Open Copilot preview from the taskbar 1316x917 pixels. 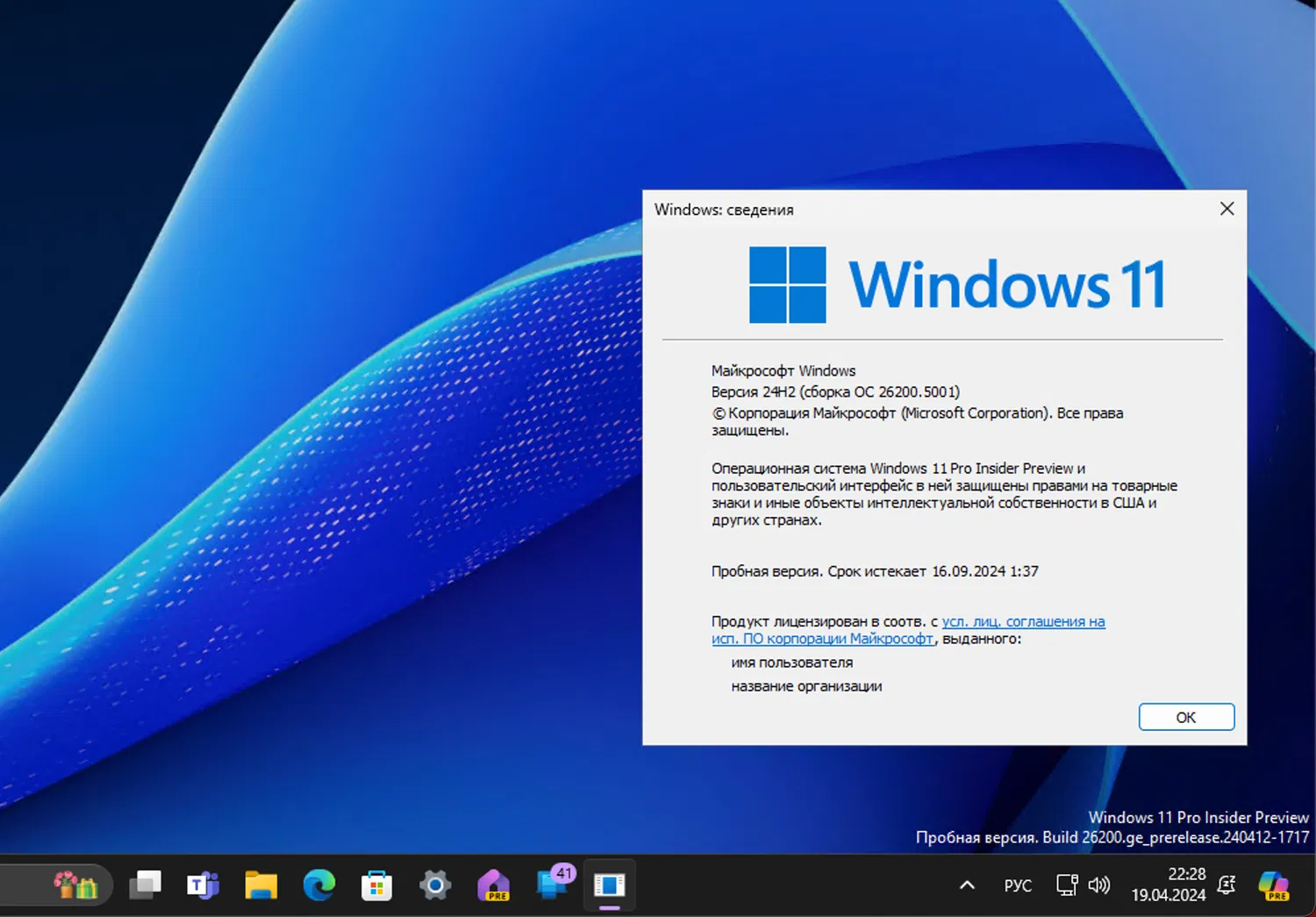click(1273, 886)
